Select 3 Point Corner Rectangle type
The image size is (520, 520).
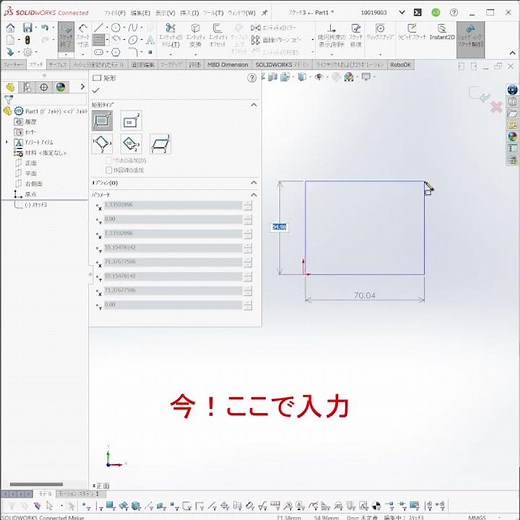[102, 144]
